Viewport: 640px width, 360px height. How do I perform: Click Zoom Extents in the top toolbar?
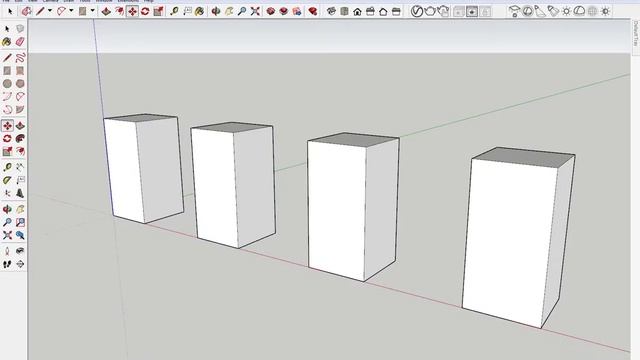(x=255, y=11)
